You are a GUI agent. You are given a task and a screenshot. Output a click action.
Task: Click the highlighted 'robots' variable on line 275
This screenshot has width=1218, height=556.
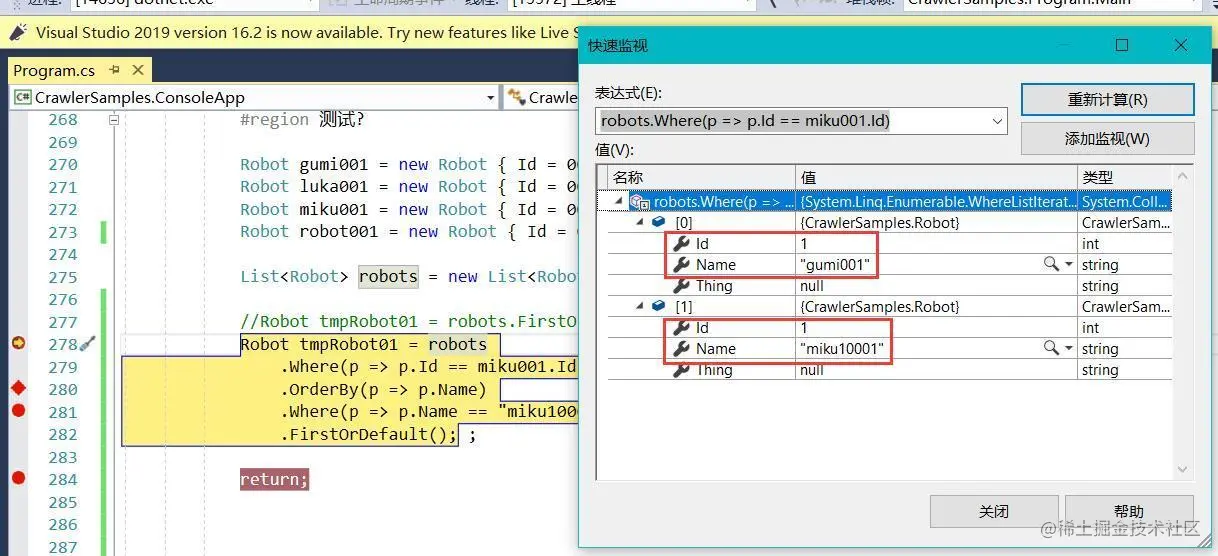tap(388, 276)
